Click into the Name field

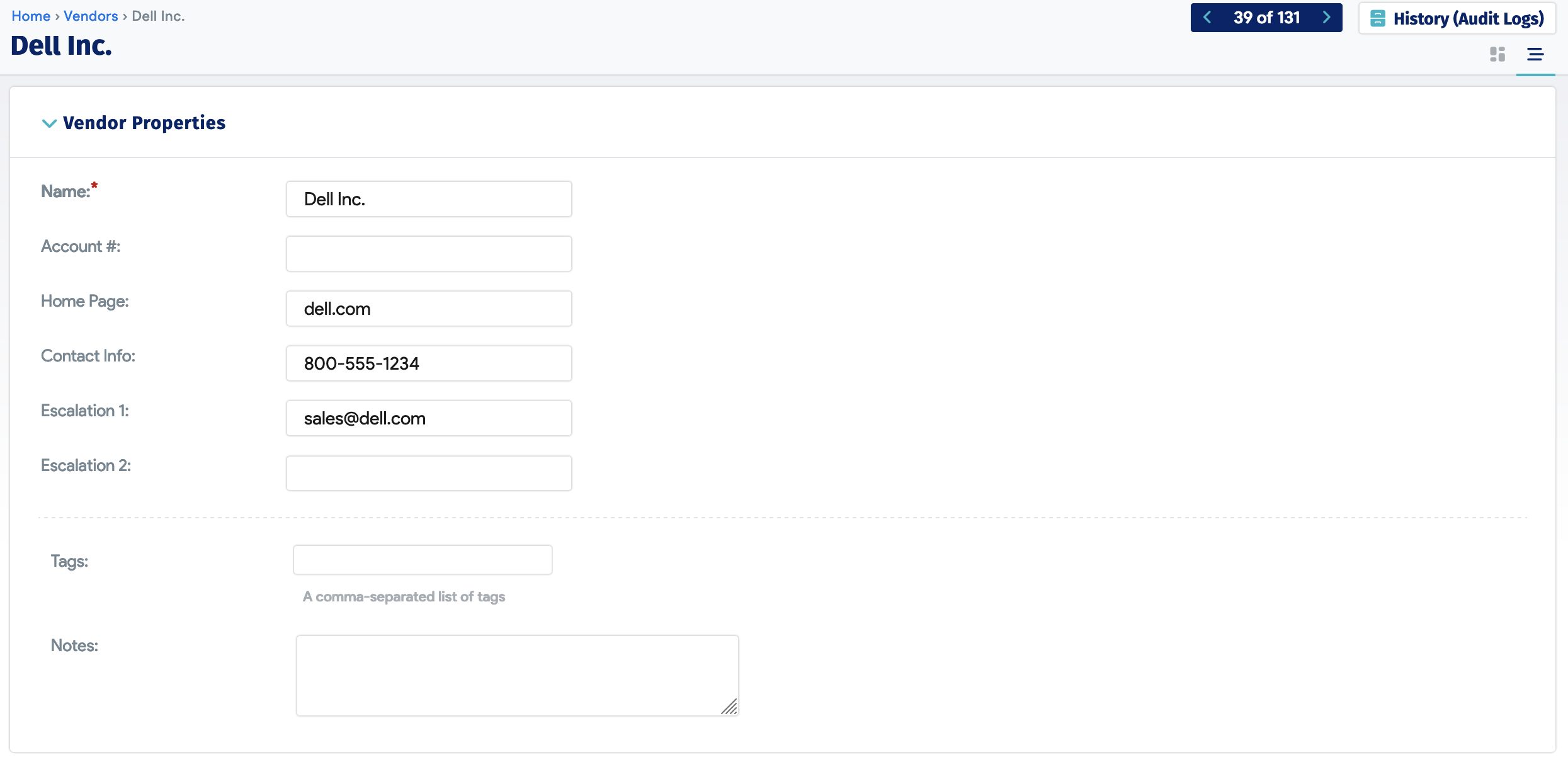click(429, 199)
